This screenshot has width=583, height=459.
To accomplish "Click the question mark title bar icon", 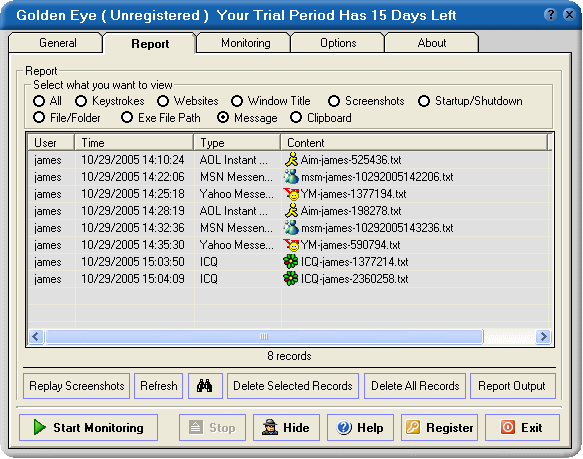I will [550, 15].
